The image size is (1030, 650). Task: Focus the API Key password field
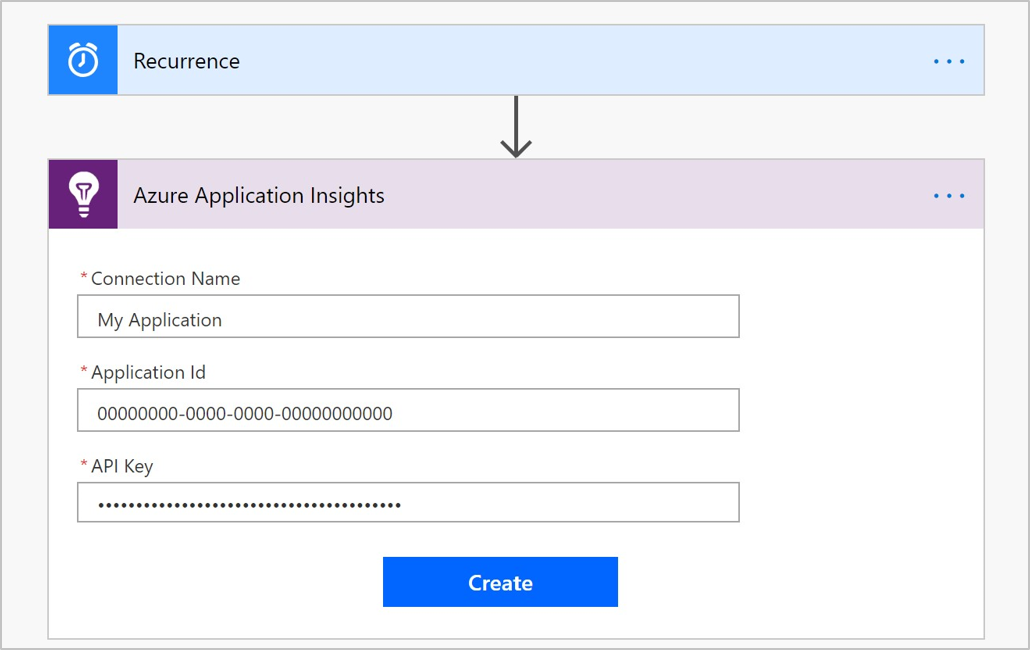click(408, 502)
